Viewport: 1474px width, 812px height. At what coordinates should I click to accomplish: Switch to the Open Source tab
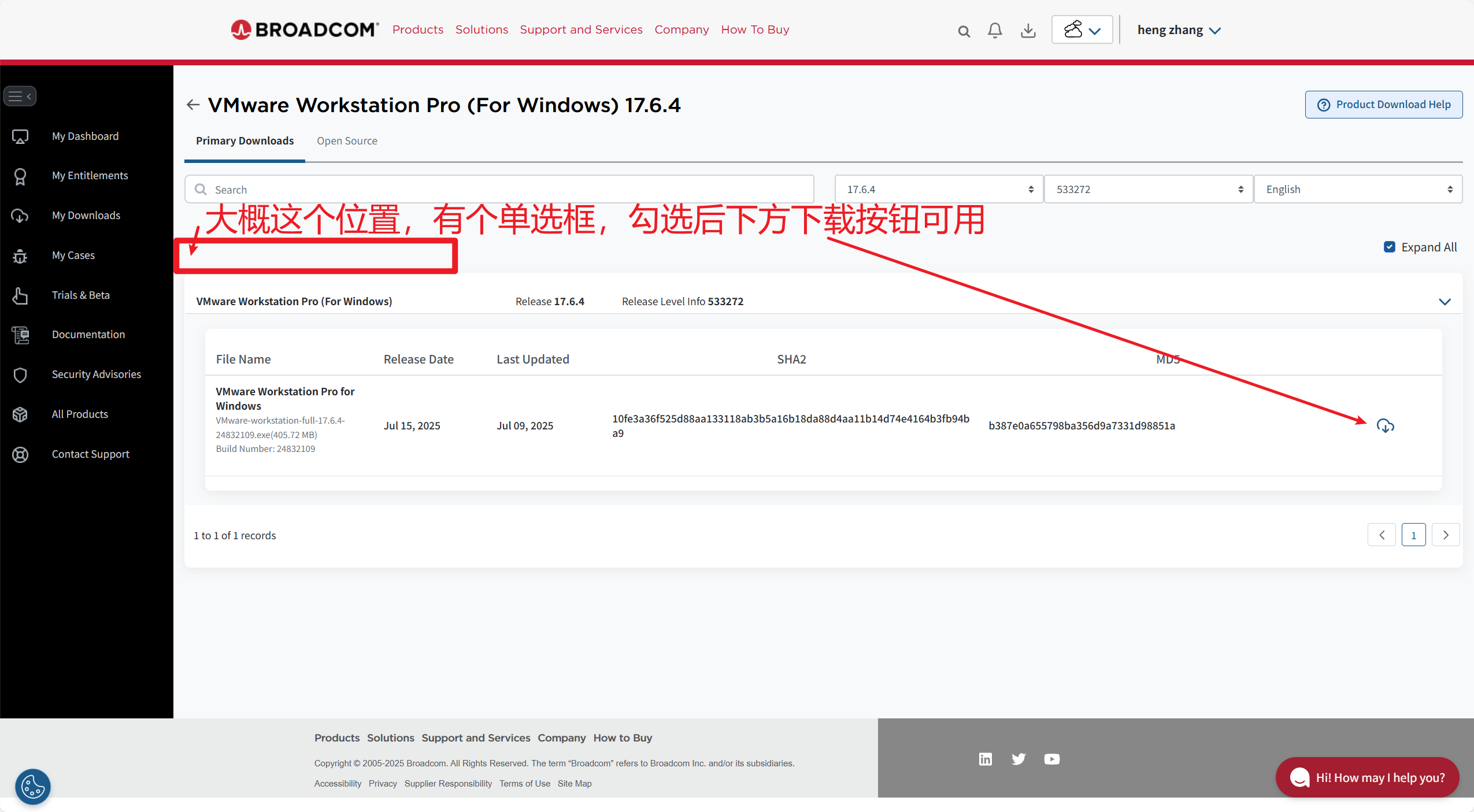347,141
